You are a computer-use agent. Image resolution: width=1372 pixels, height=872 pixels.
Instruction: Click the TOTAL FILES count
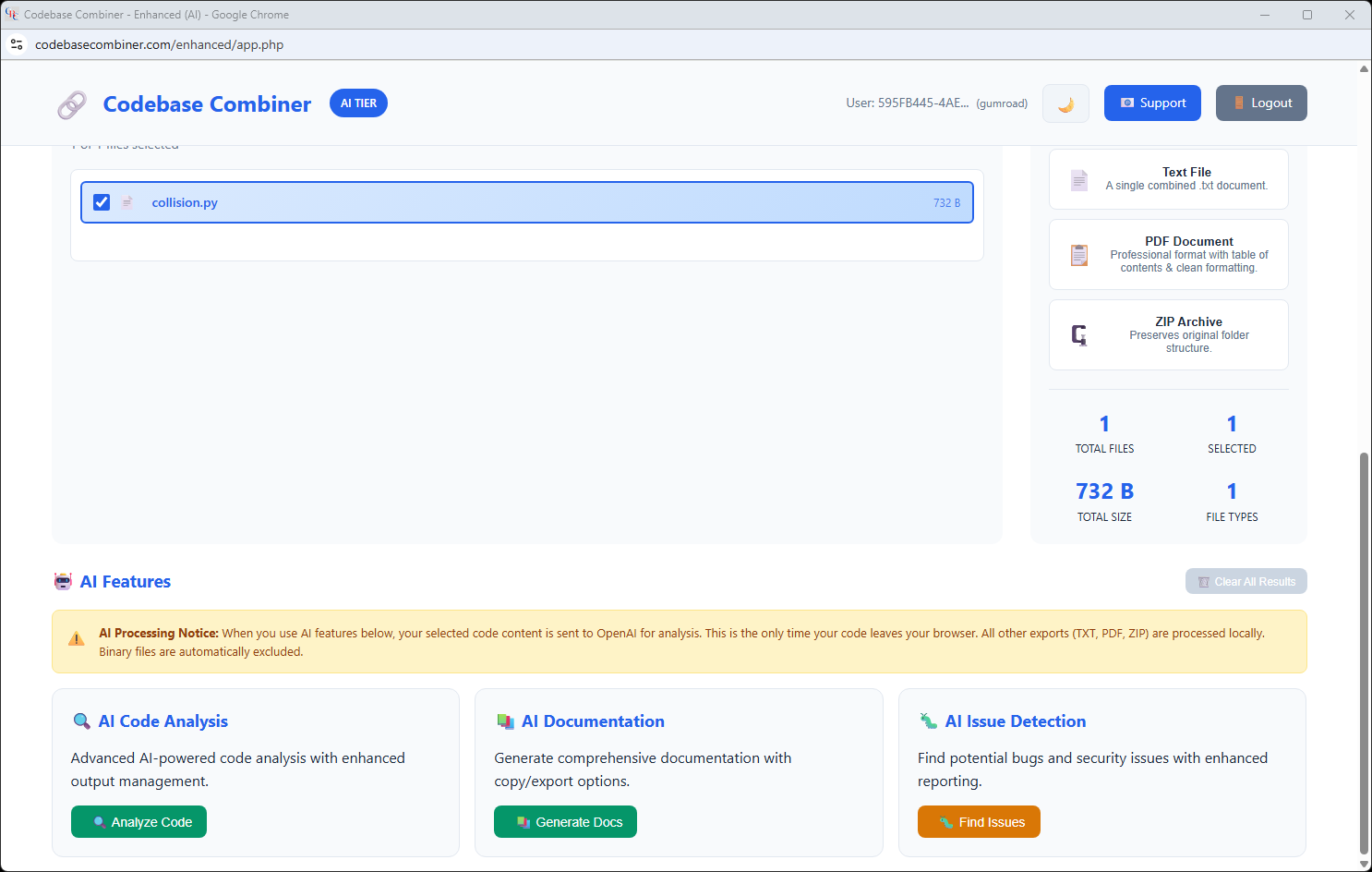[1104, 424]
